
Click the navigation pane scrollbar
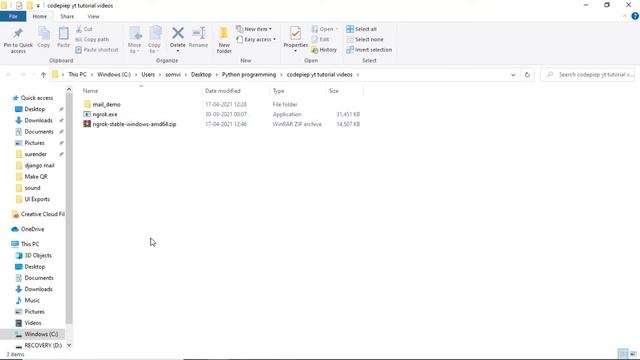[x=69, y=208]
